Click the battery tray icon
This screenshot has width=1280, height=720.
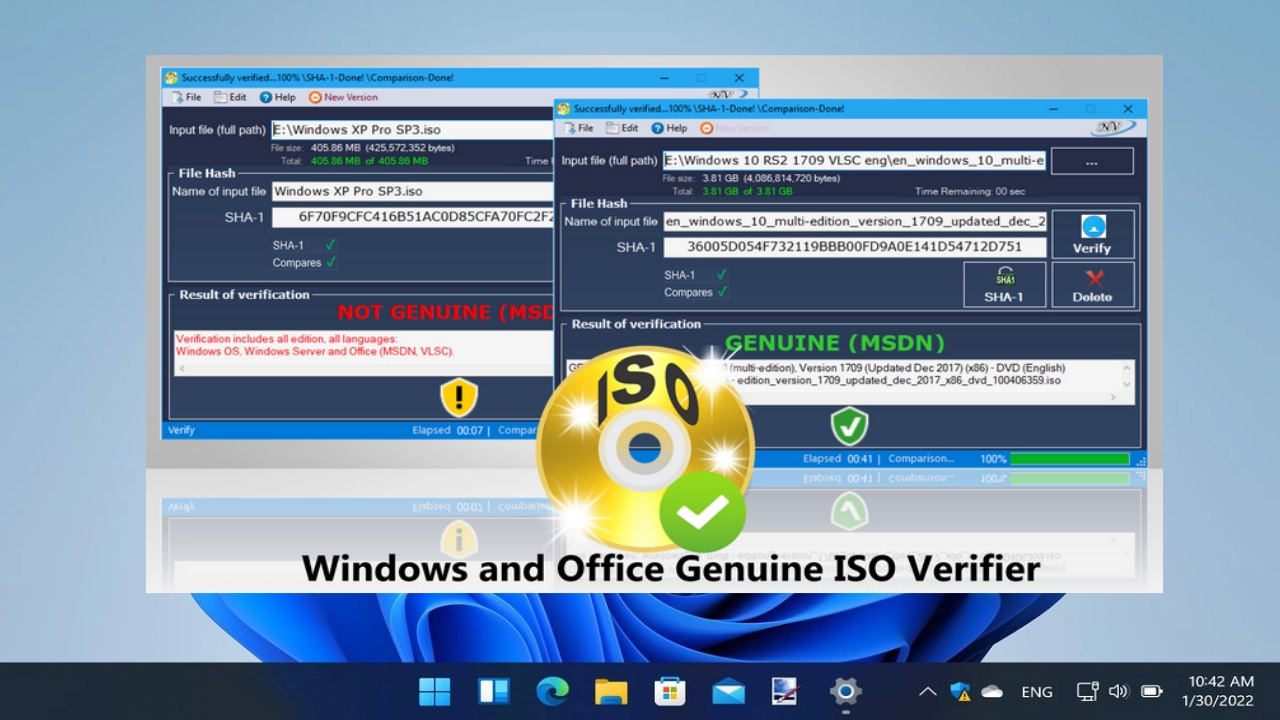[x=1151, y=691]
